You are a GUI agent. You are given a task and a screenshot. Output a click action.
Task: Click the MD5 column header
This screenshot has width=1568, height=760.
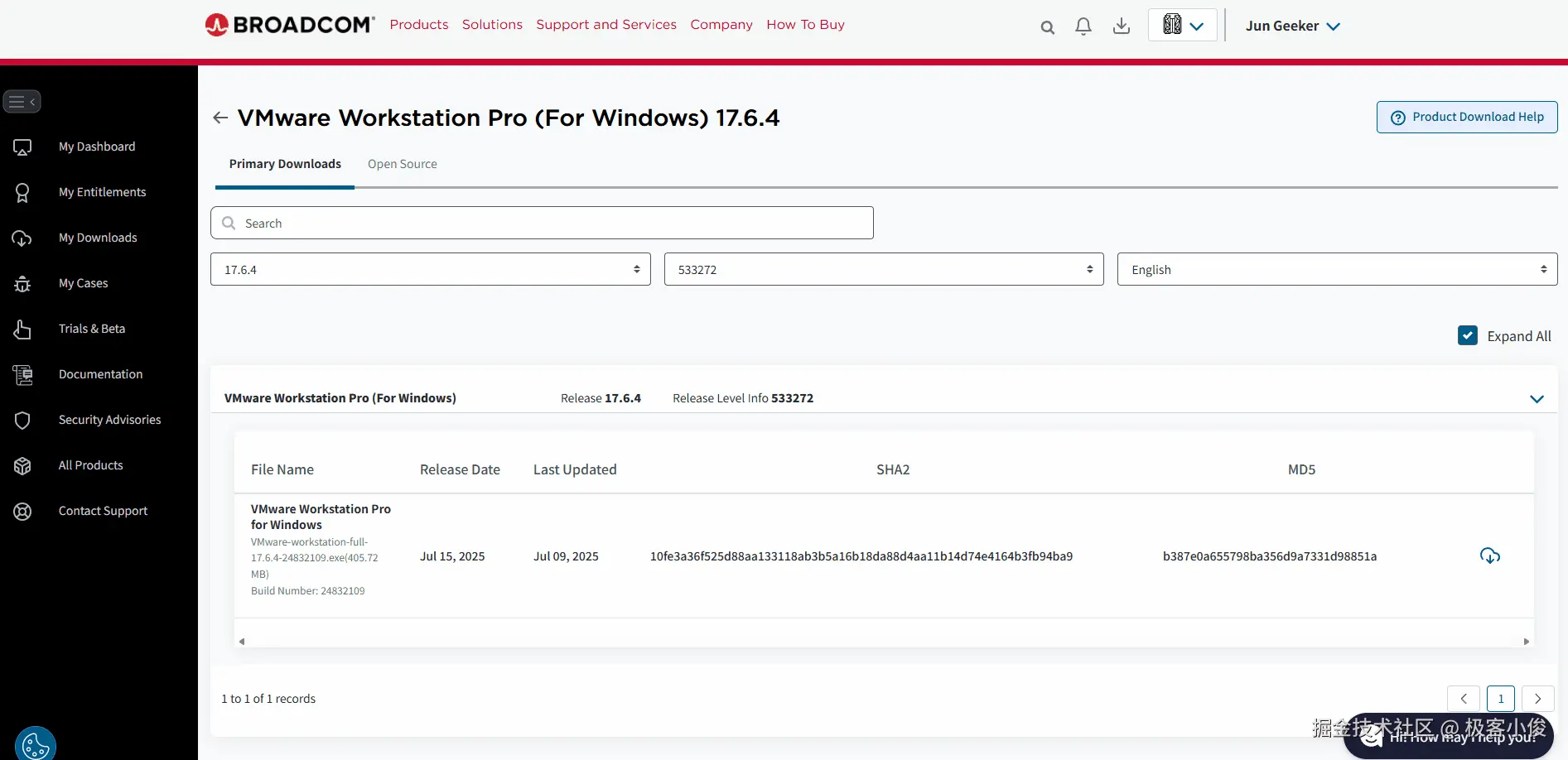pyautogui.click(x=1301, y=469)
